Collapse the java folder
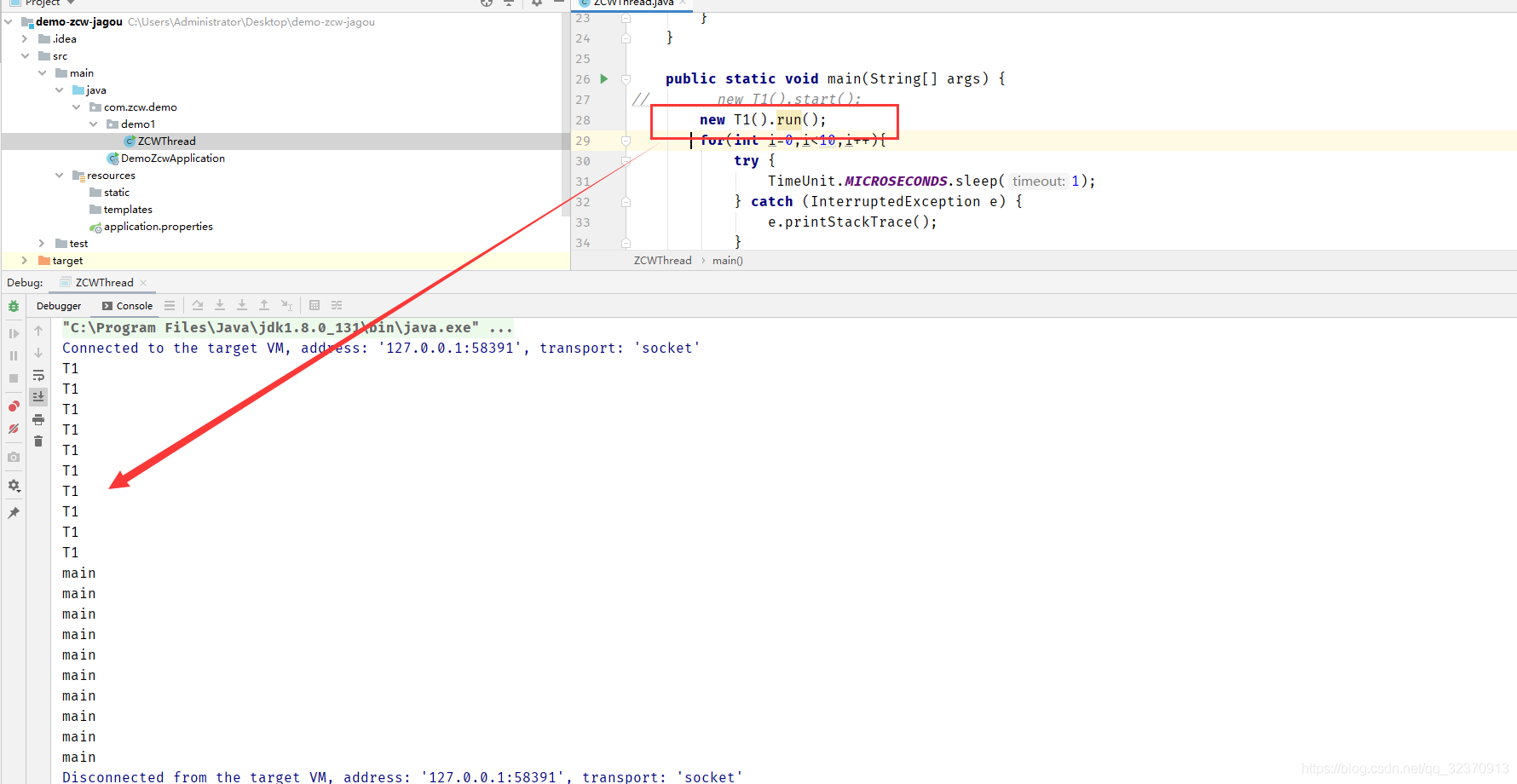Image resolution: width=1517 pixels, height=784 pixels. [x=59, y=89]
